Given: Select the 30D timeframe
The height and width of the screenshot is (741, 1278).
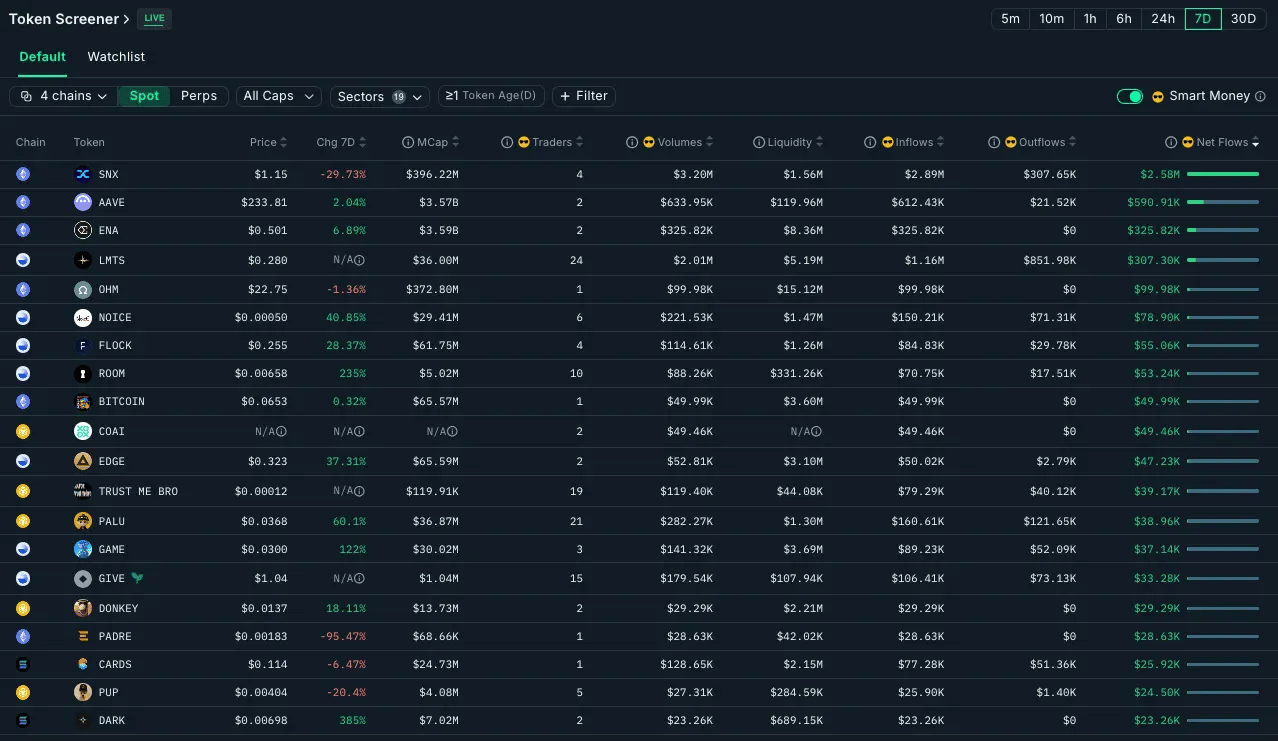Looking at the screenshot, I should pyautogui.click(x=1243, y=19).
